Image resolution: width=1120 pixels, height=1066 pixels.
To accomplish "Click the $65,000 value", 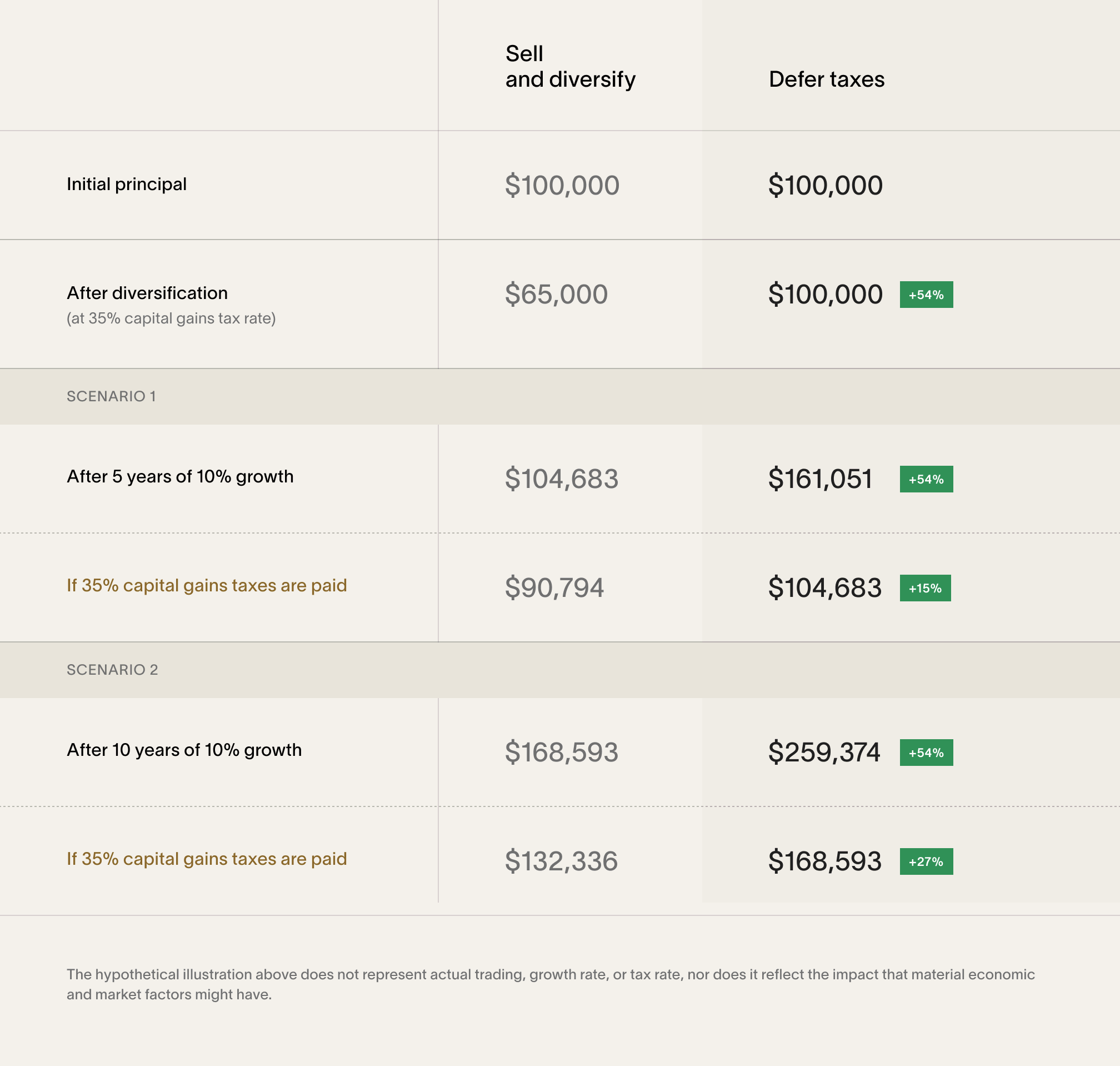I will 556,295.
